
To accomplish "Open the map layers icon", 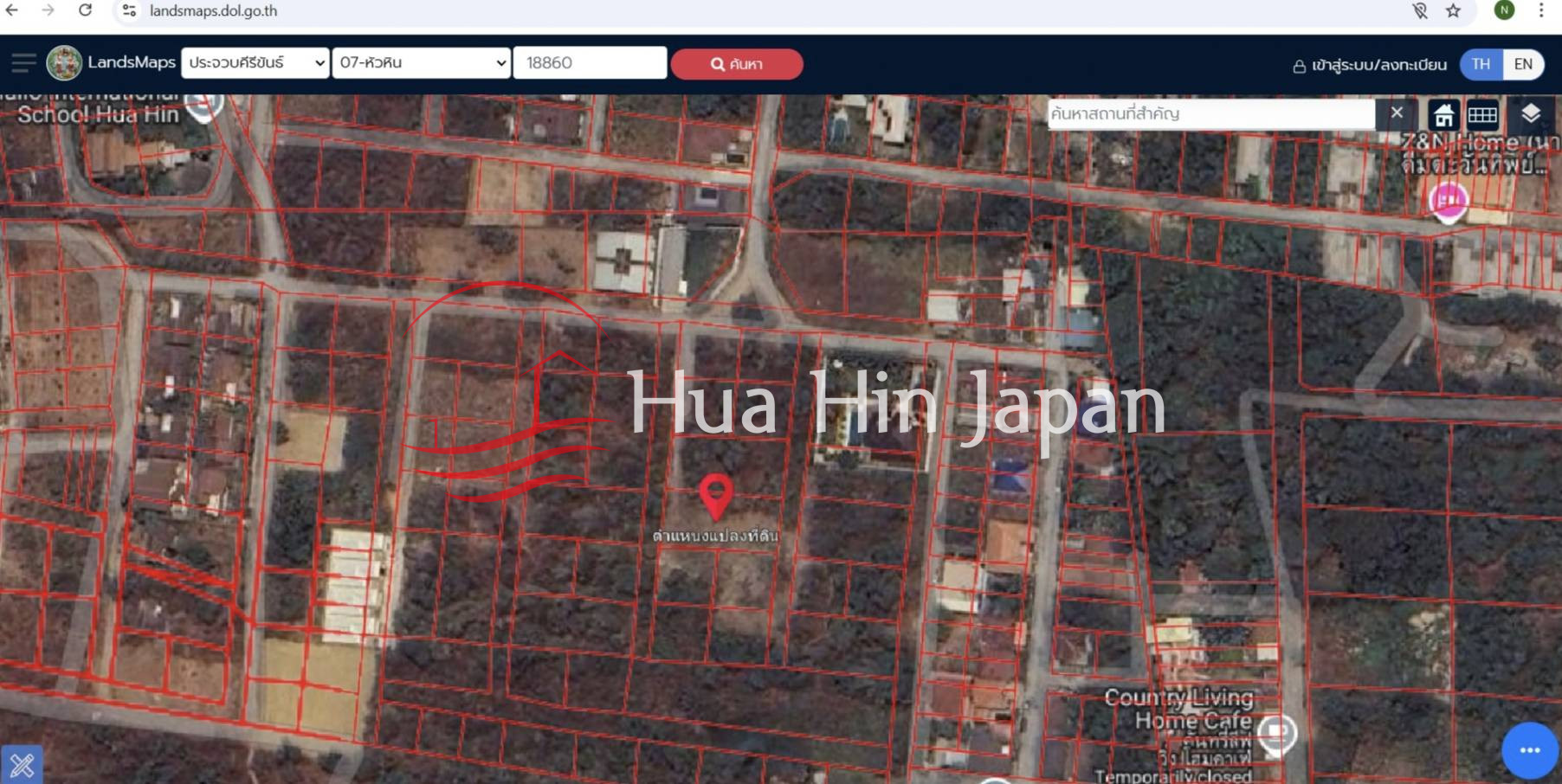I will point(1530,114).
